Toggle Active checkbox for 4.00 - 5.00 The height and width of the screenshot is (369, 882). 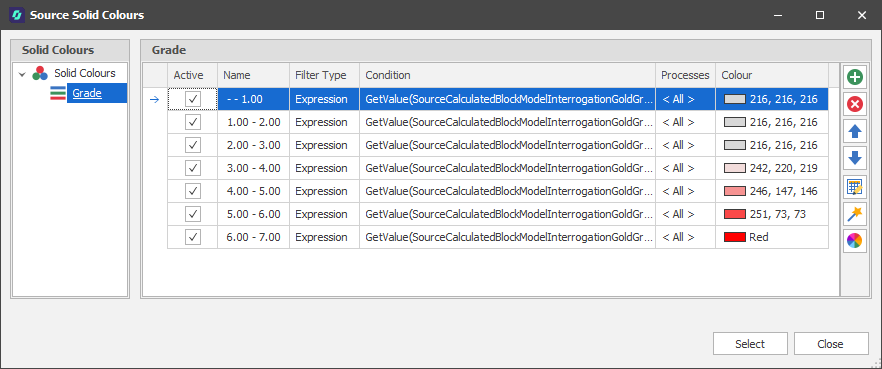point(192,191)
